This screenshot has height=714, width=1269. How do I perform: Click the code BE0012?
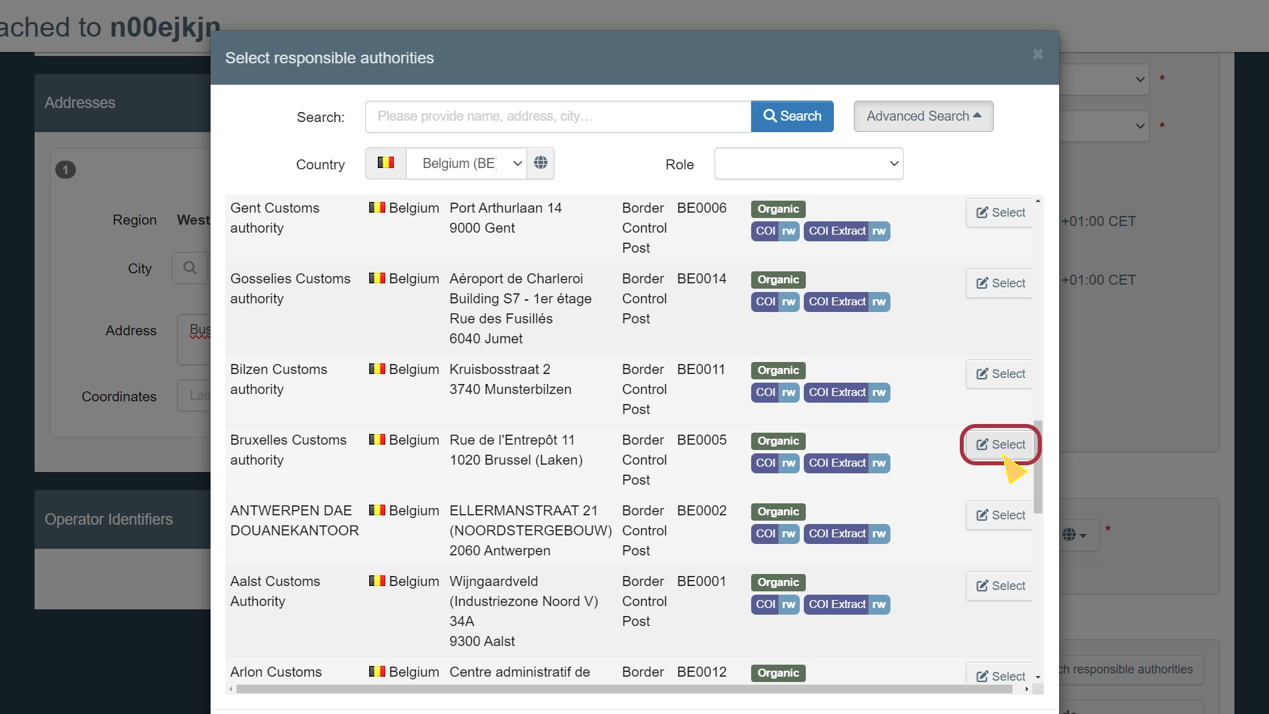tap(702, 672)
